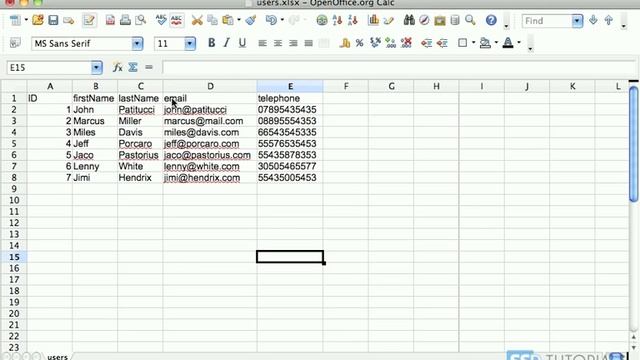This screenshot has width=640, height=360.
Task: Open Data Sources icon
Action: pos(455,20)
